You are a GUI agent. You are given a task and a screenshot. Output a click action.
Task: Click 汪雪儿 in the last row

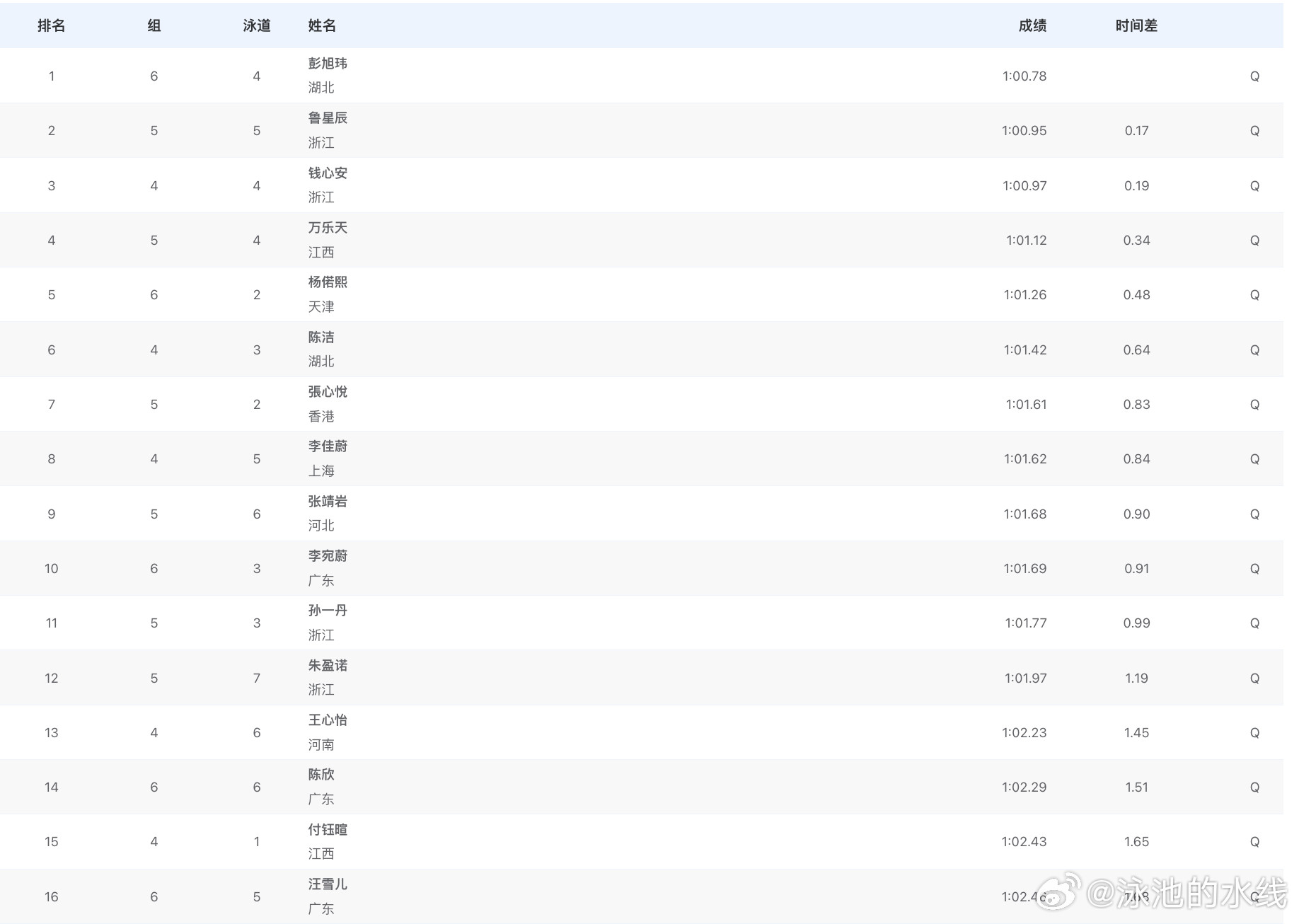(326, 883)
